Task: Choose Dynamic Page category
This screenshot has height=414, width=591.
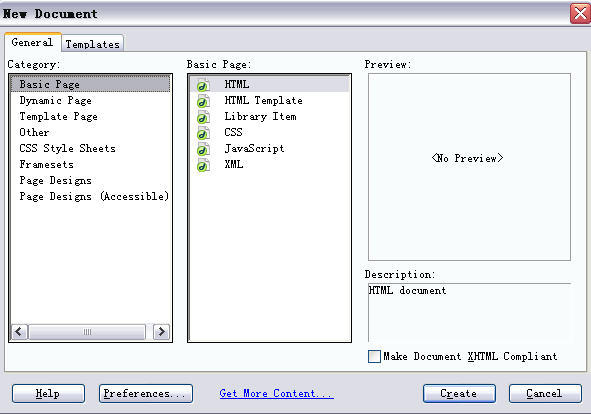Action: 55,101
